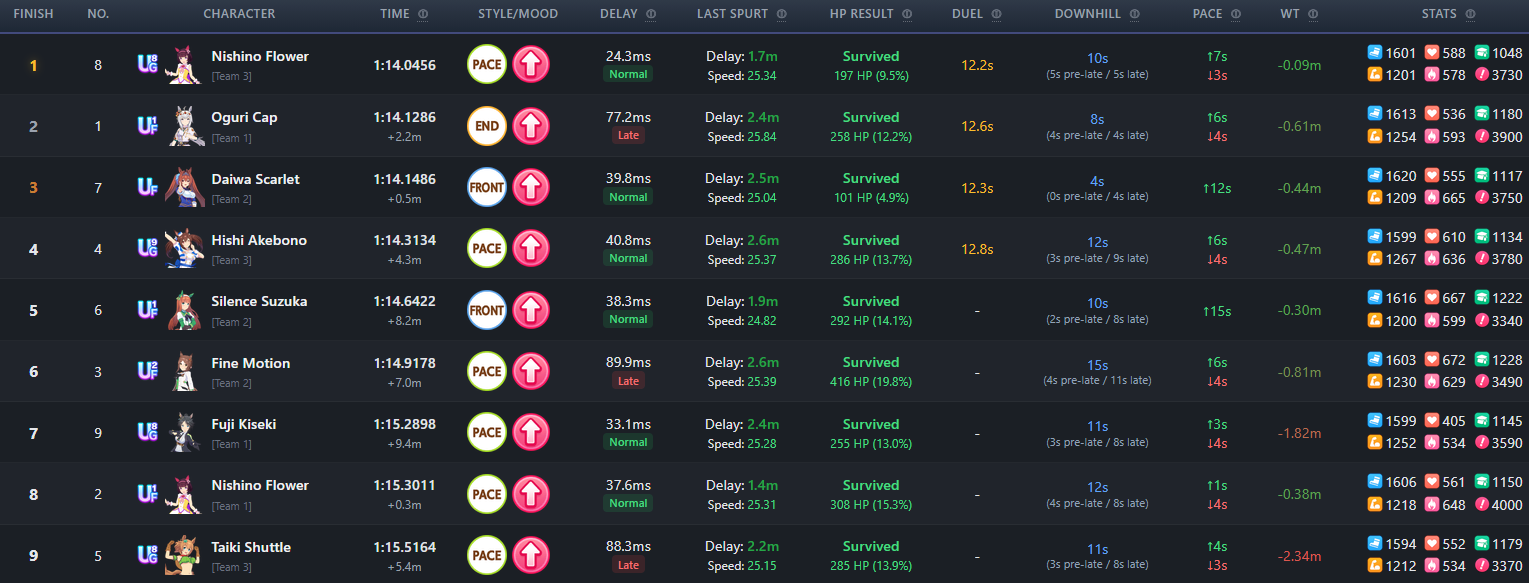
Task: Click the pink mood arrow for Fuji Kiseki
Action: click(x=531, y=433)
